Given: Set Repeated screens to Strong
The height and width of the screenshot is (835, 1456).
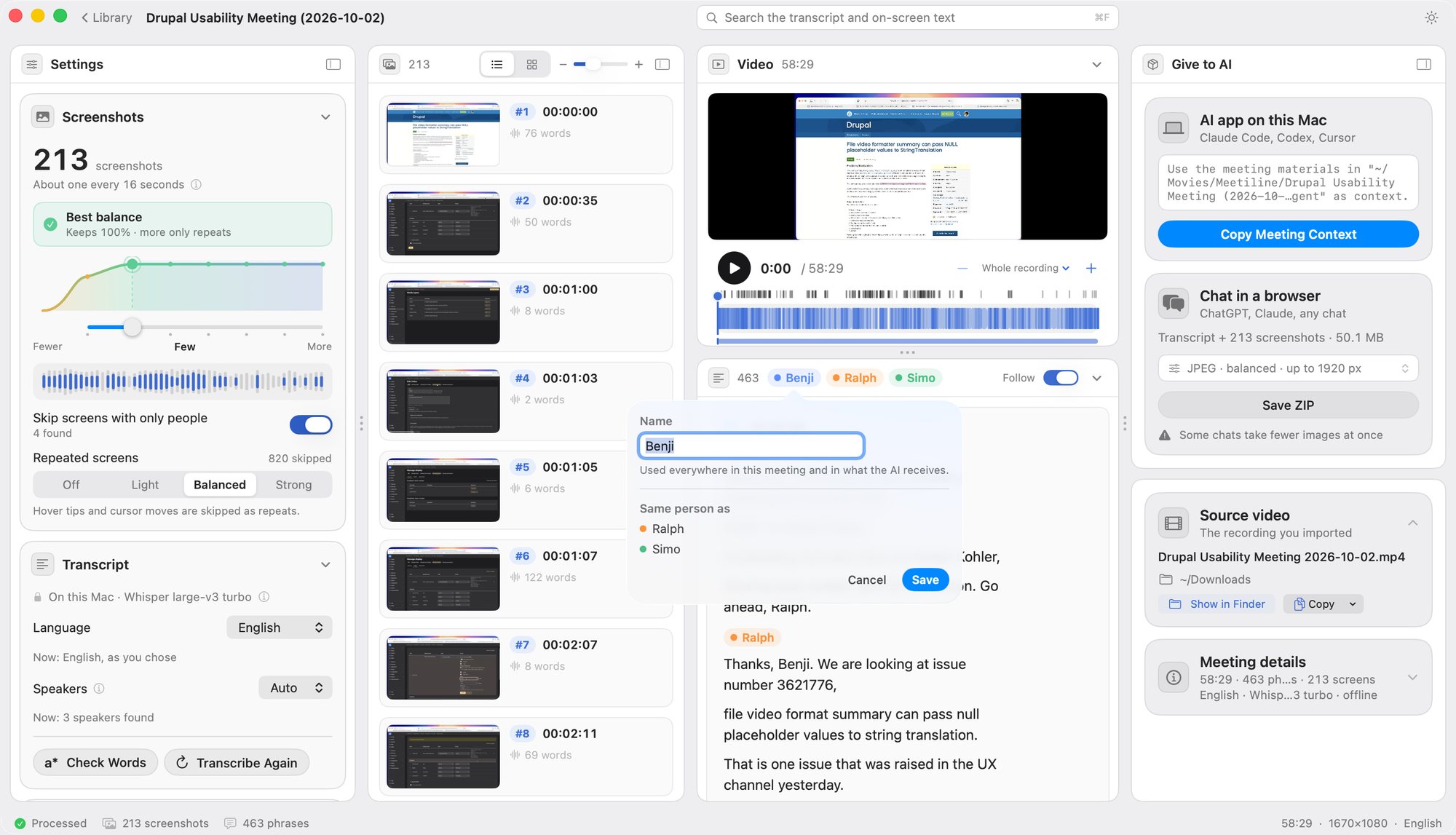Looking at the screenshot, I should point(293,485).
